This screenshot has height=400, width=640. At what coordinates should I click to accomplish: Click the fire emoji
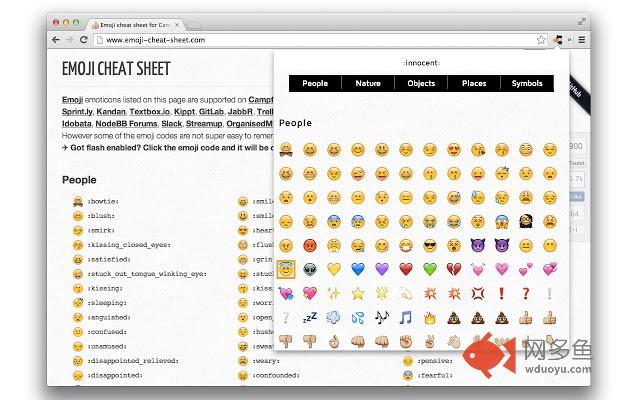coord(430,318)
